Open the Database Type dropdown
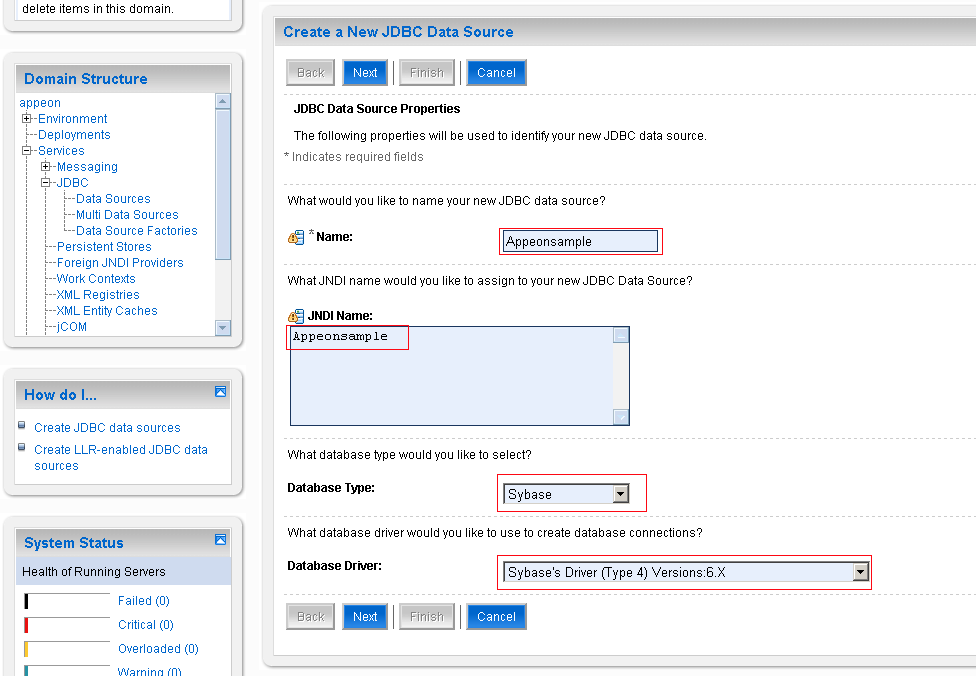Screen dimensions: 976x676 pos(621,494)
